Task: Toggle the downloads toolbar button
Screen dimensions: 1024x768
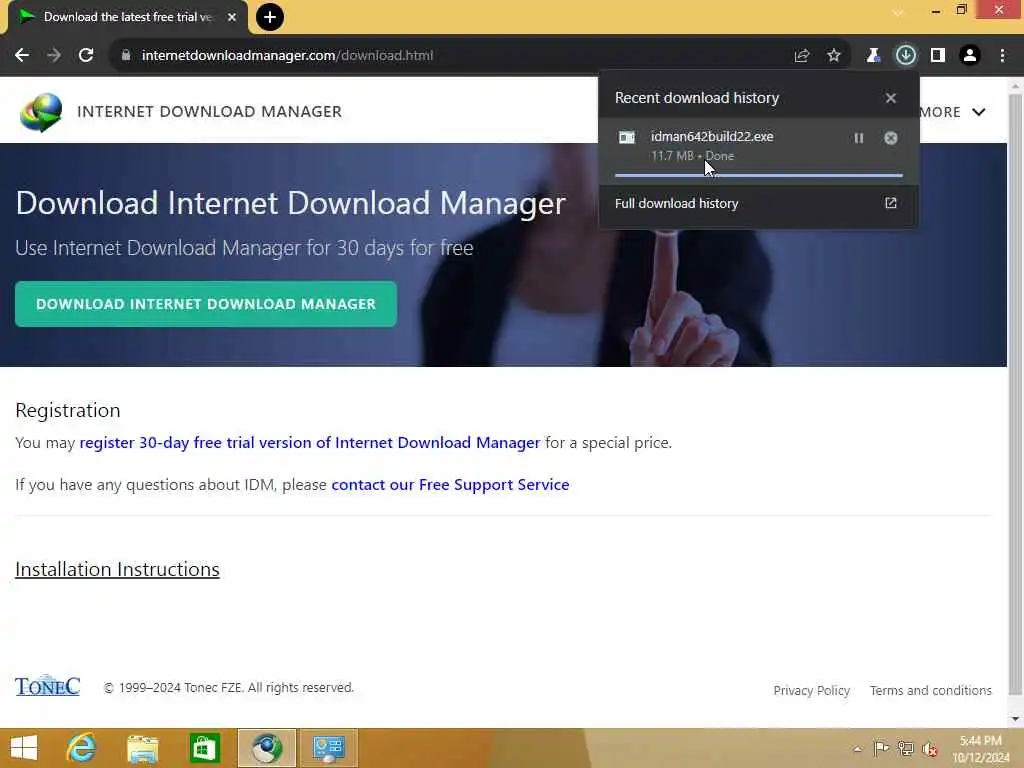Action: tap(906, 56)
